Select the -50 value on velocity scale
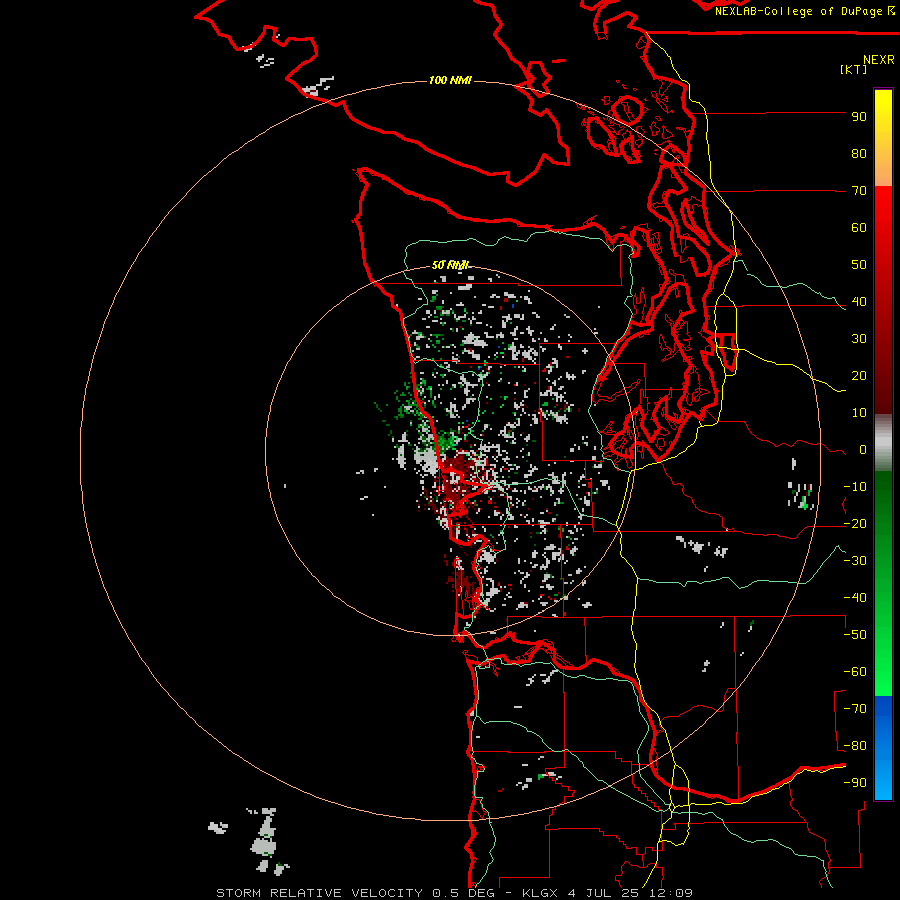Screen dimensions: 900x900 [x=855, y=635]
